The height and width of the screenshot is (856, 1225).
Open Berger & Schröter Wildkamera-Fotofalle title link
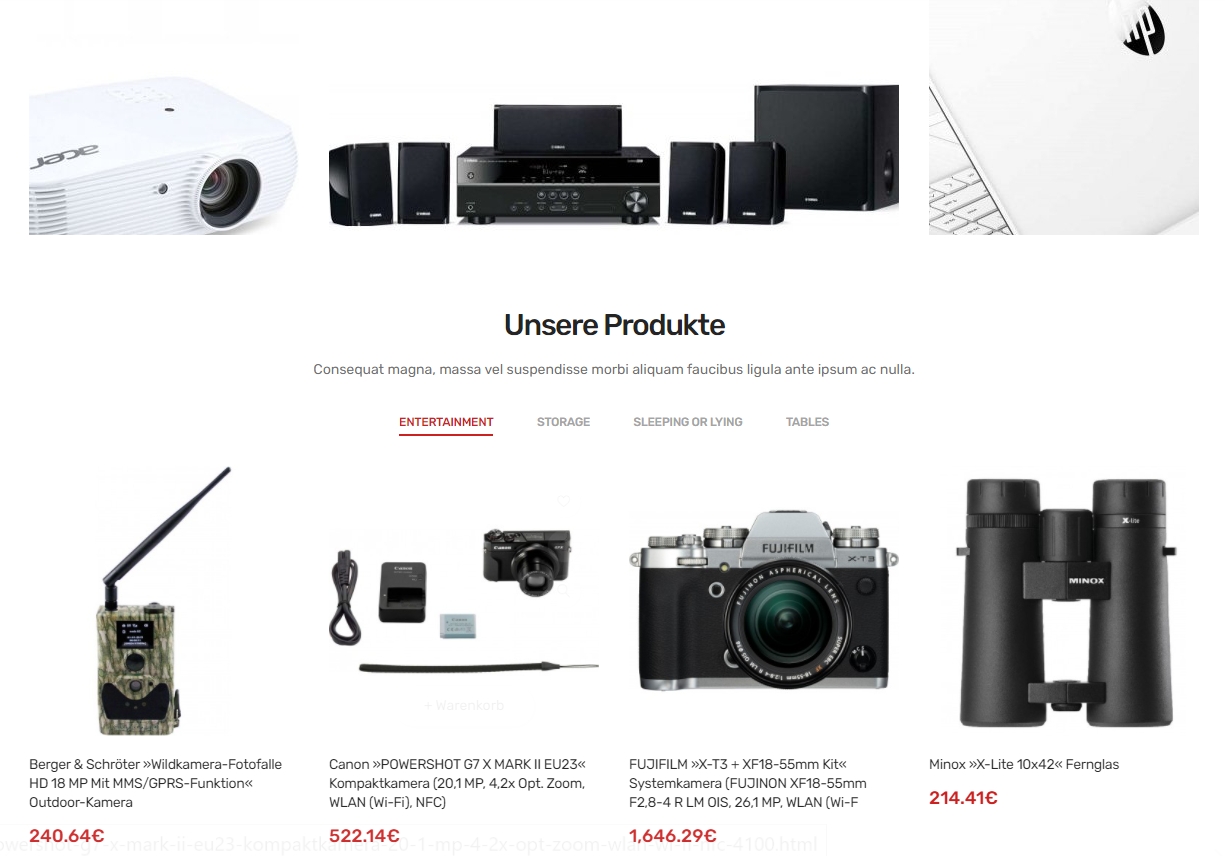click(x=156, y=783)
